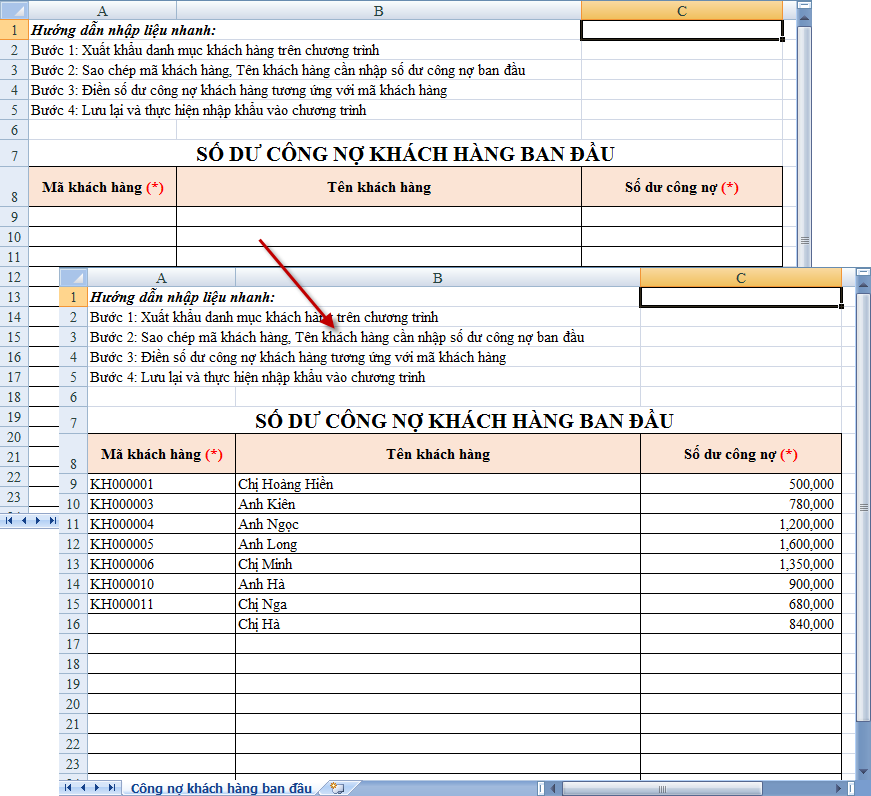The height and width of the screenshot is (796, 871).
Task: Select the cell with name 'Chị Hoàng Hiền'
Action: 437,484
